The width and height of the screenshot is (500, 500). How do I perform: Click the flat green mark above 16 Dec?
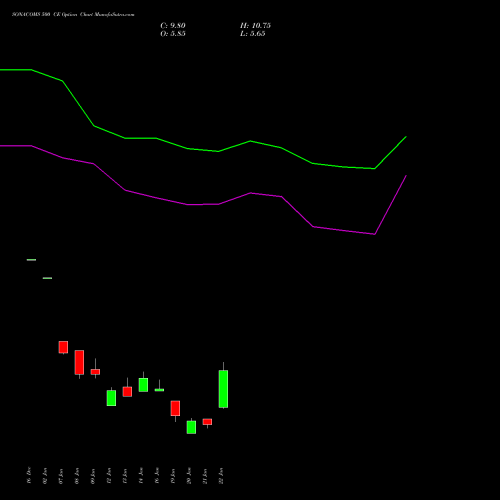tap(31, 260)
